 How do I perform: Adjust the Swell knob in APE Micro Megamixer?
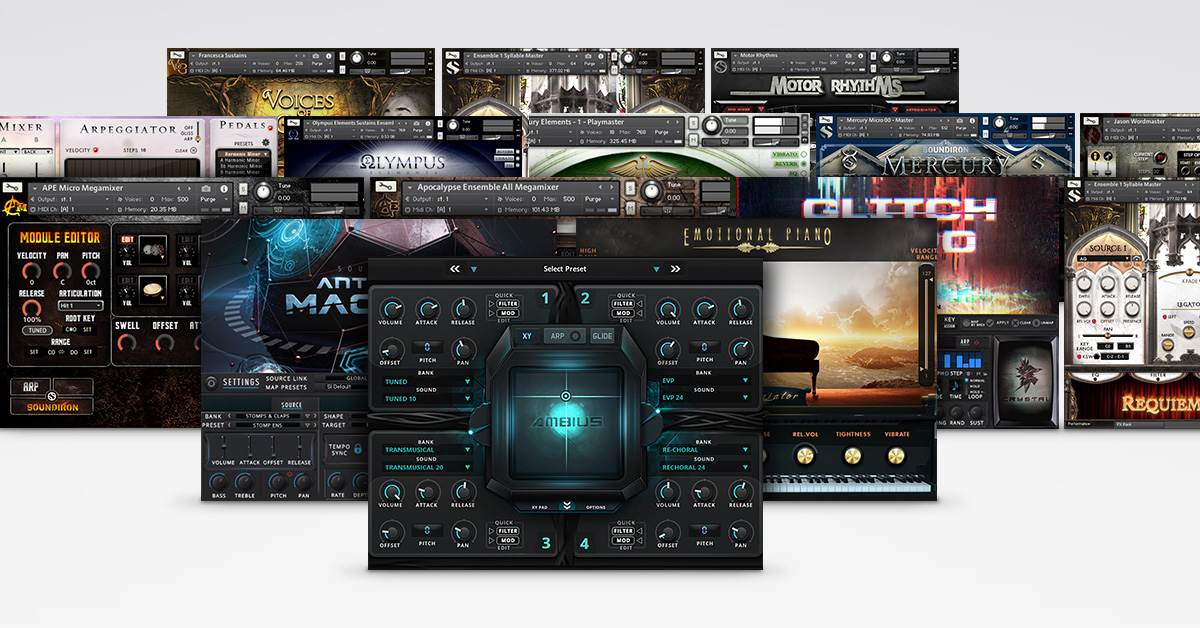[x=127, y=343]
